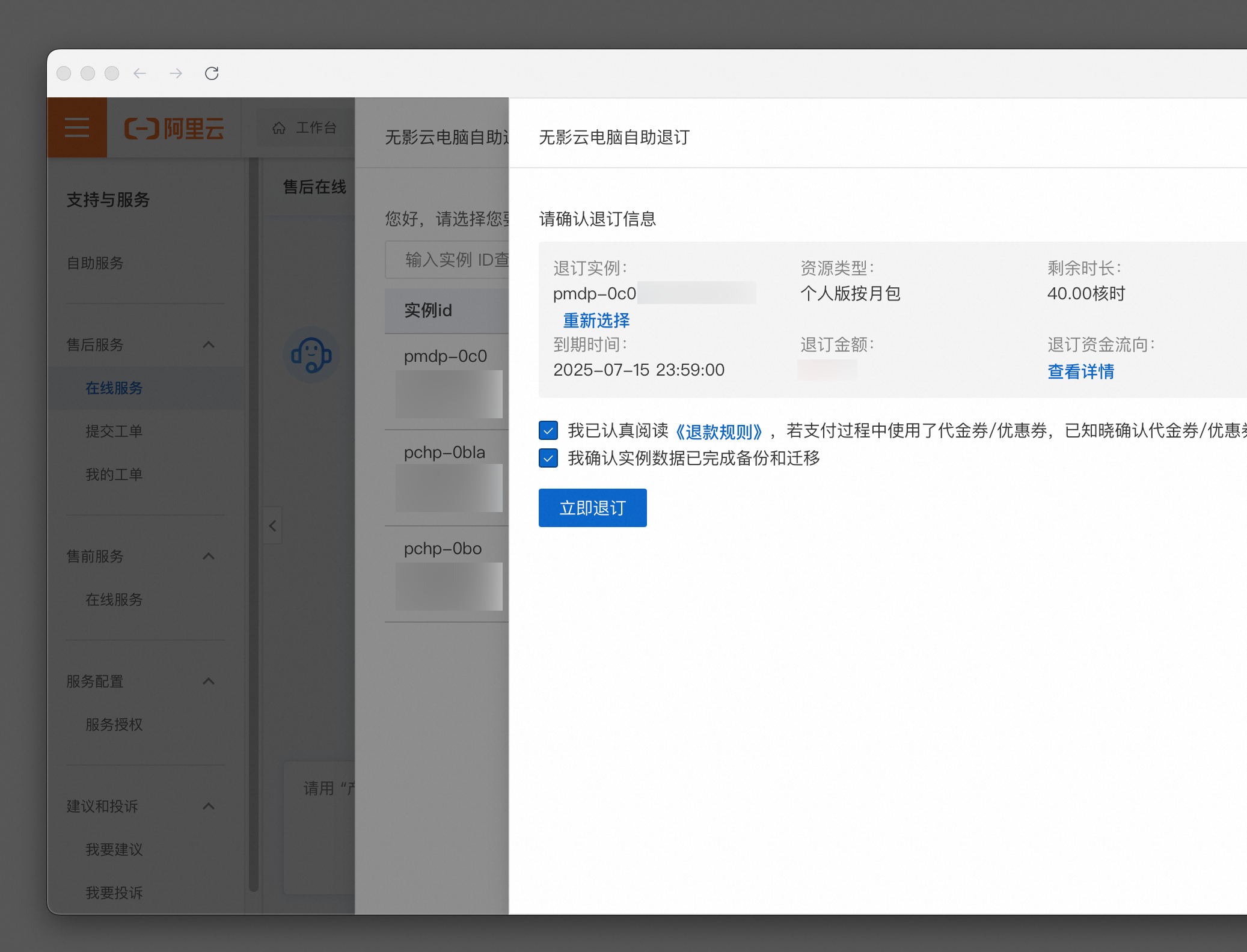Toggle the data backup confirmation checkbox

(x=548, y=458)
